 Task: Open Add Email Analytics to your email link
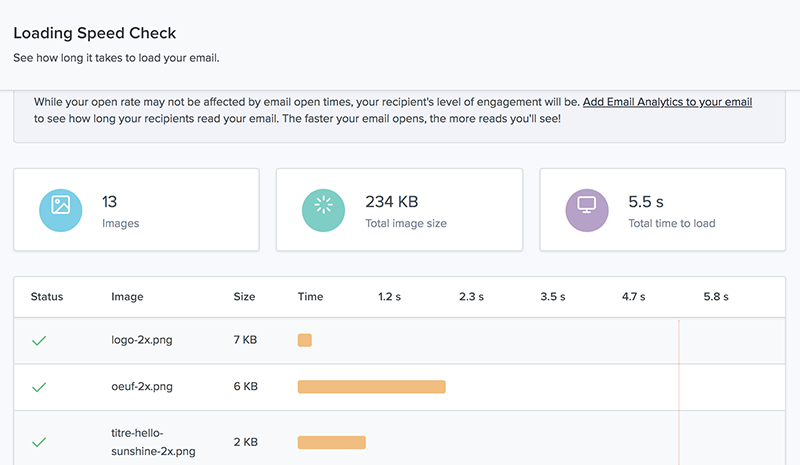(667, 102)
